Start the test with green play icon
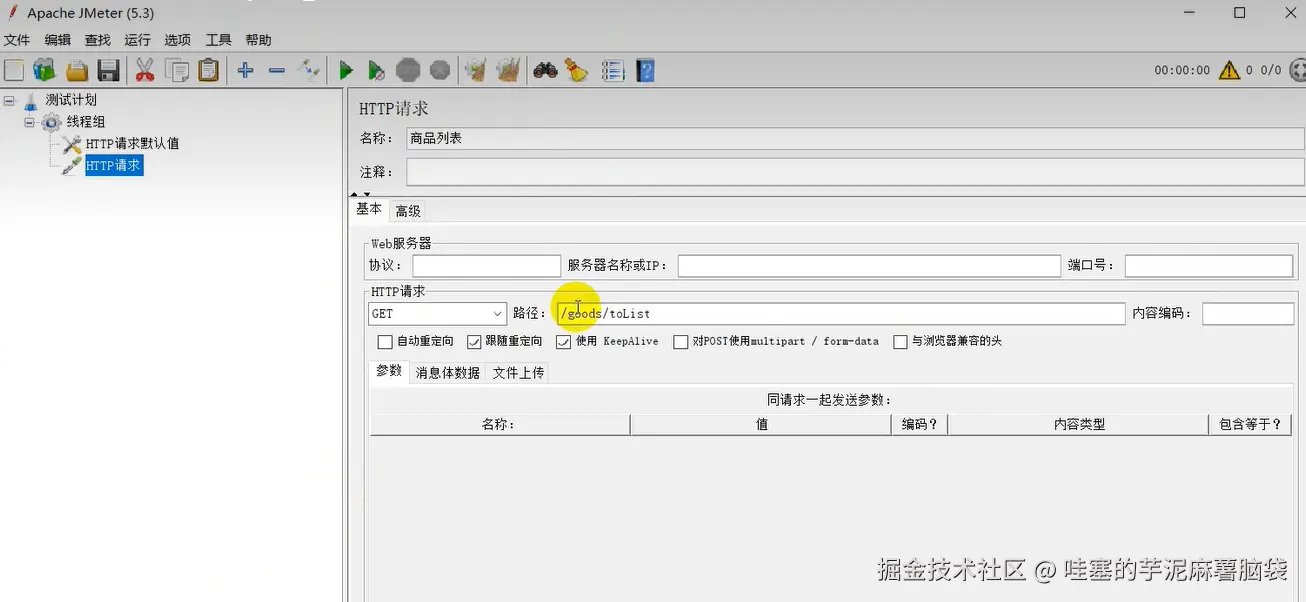 click(x=345, y=70)
